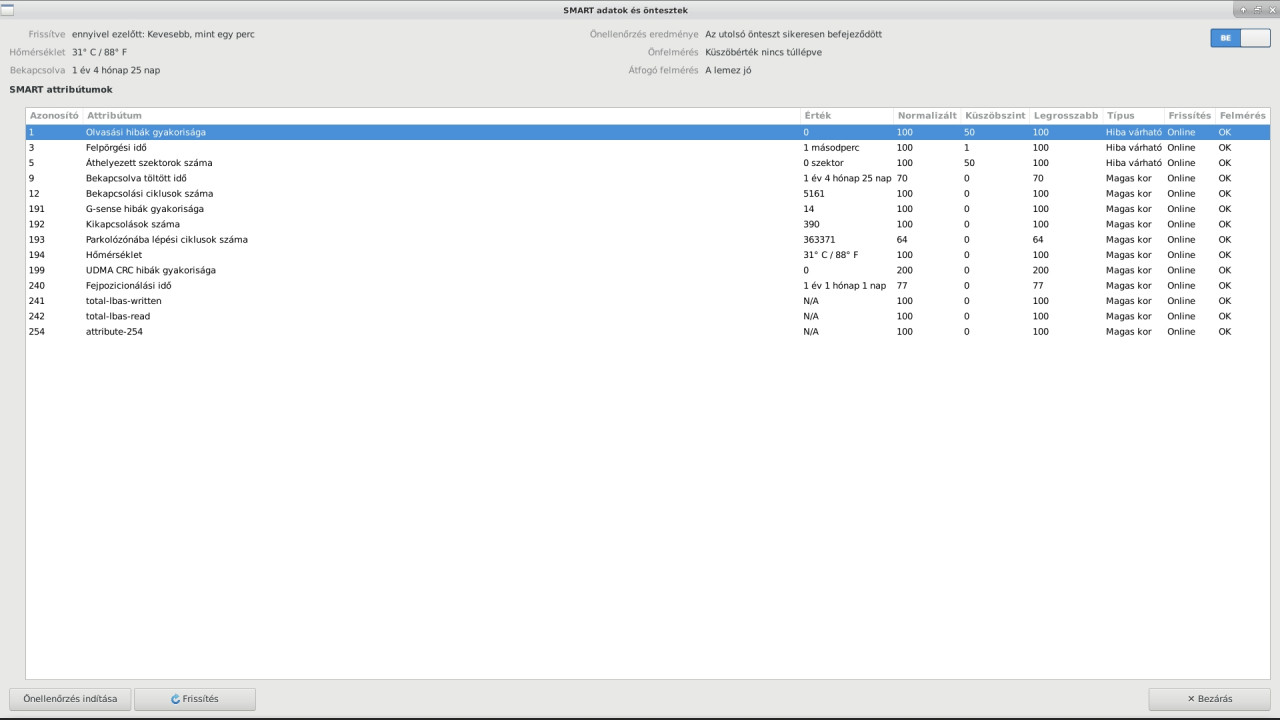The width and height of the screenshot is (1280, 720).
Task: Click Küszöbszint value 1 in Felpörgési idő row
Action: coord(967,148)
